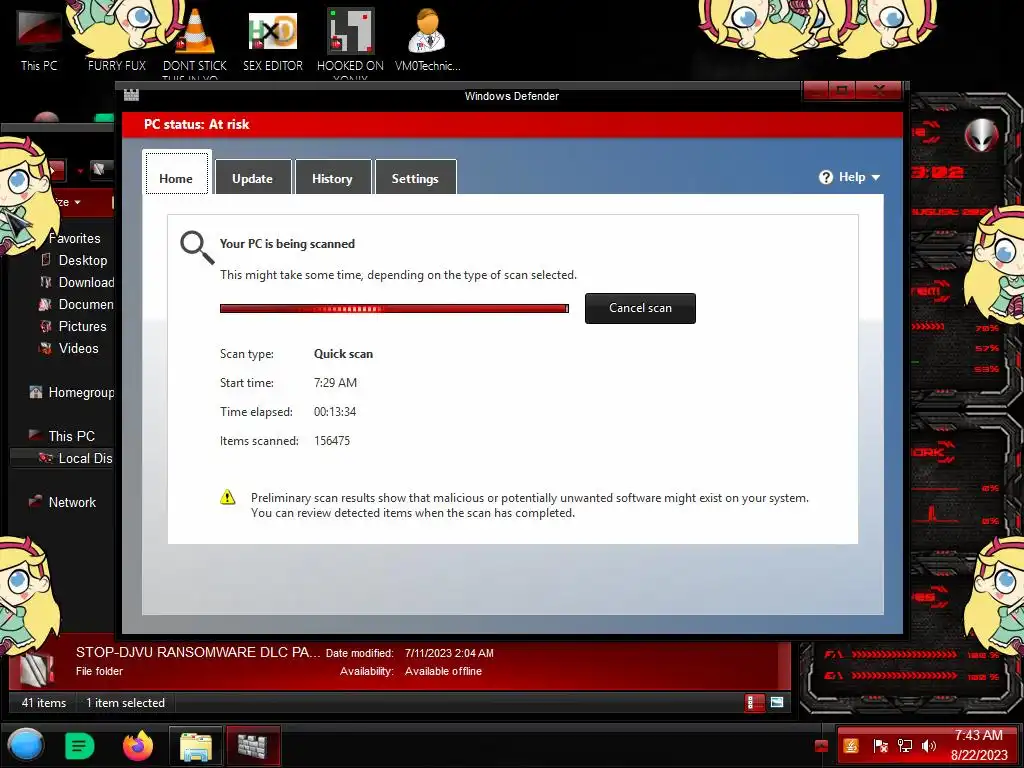Go to the Settings tab

pyautogui.click(x=415, y=178)
